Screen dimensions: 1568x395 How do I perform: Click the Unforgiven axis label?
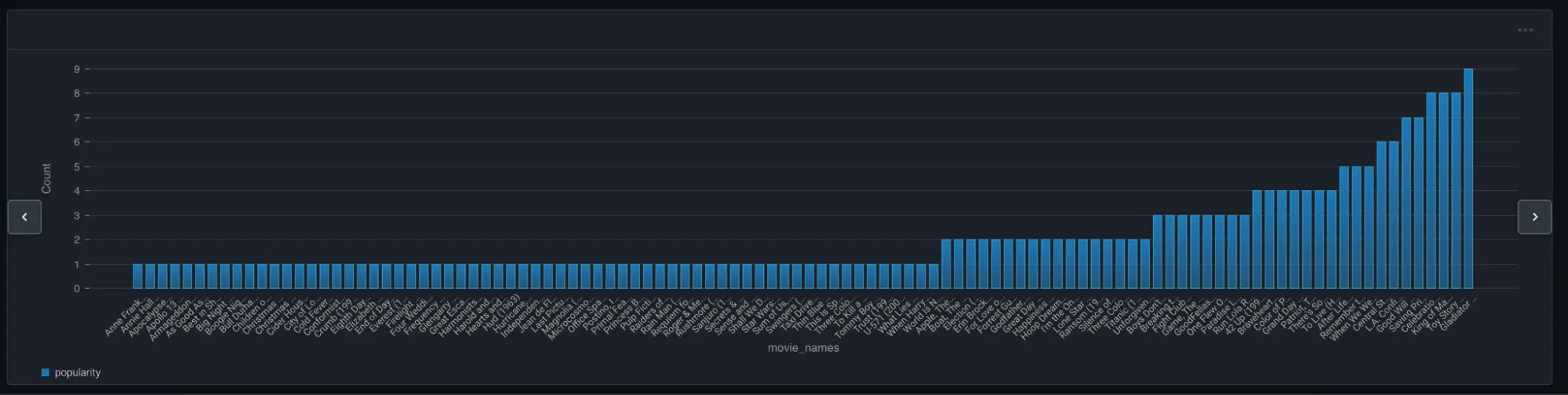(x=1131, y=316)
